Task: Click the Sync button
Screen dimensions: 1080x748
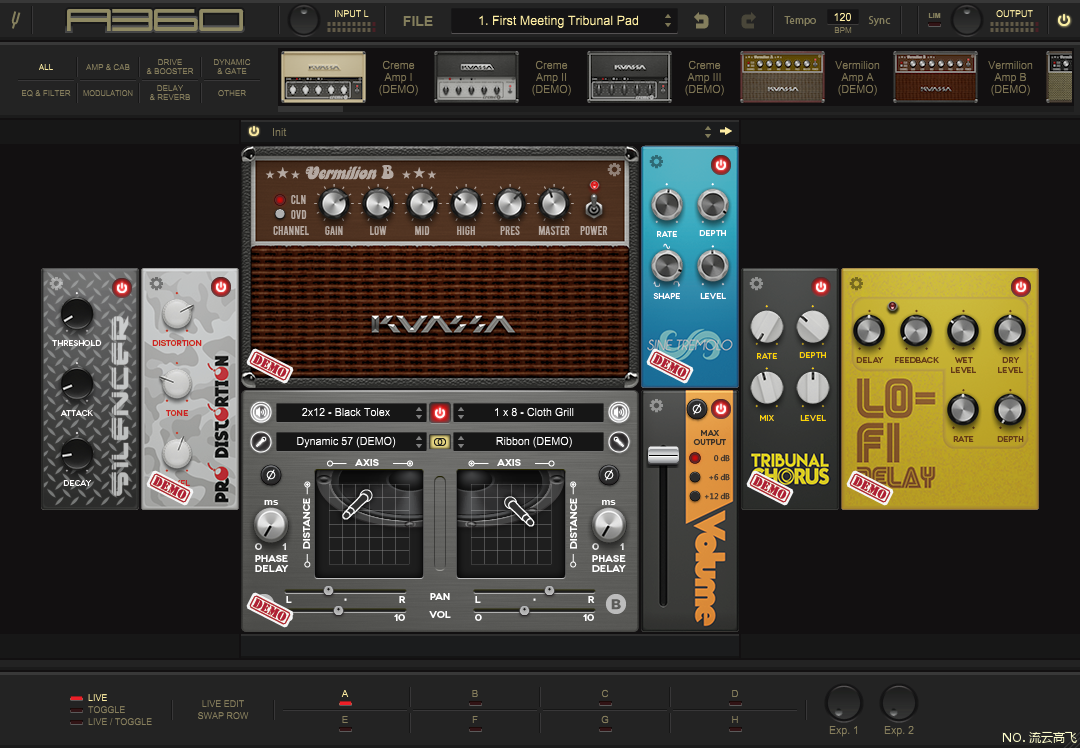Action: [879, 21]
